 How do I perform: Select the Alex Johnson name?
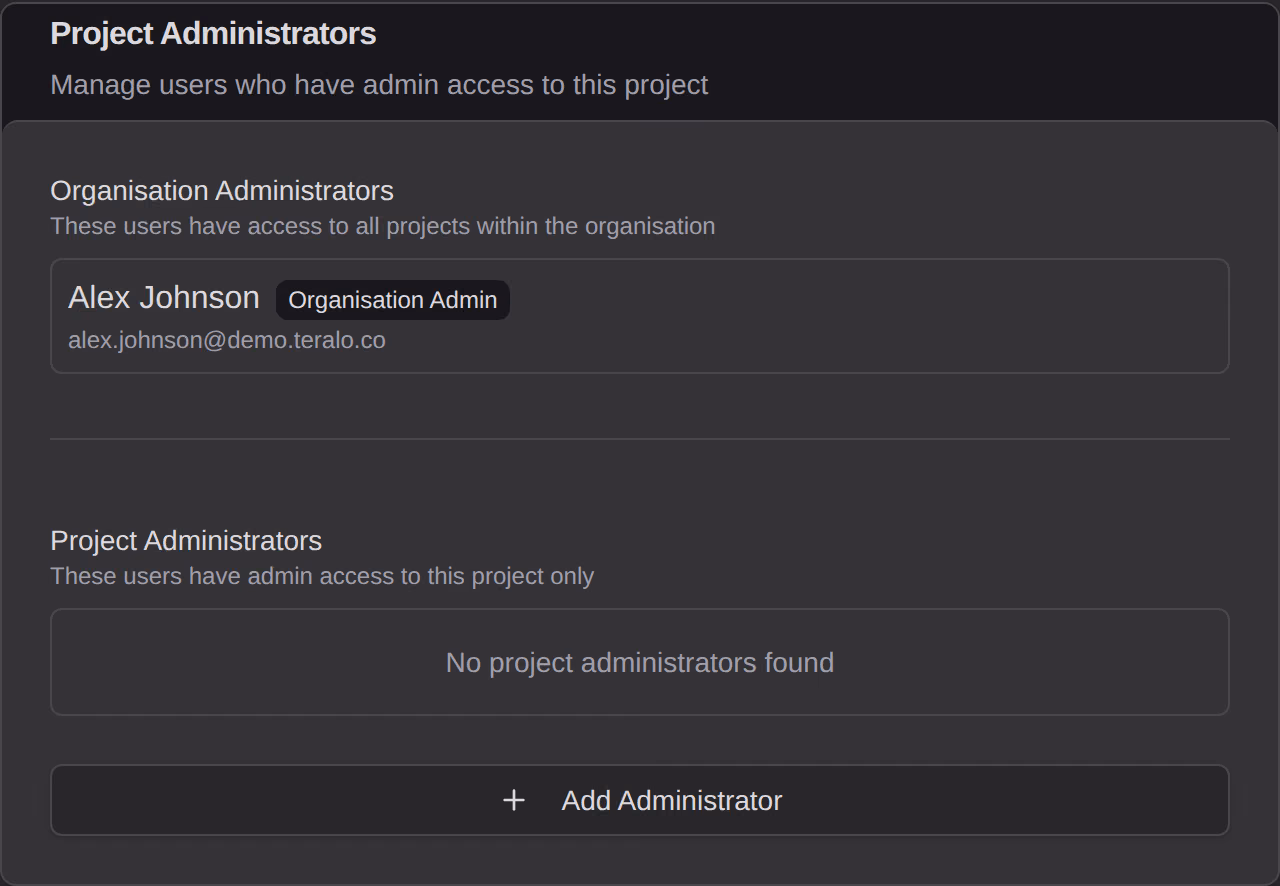click(164, 298)
